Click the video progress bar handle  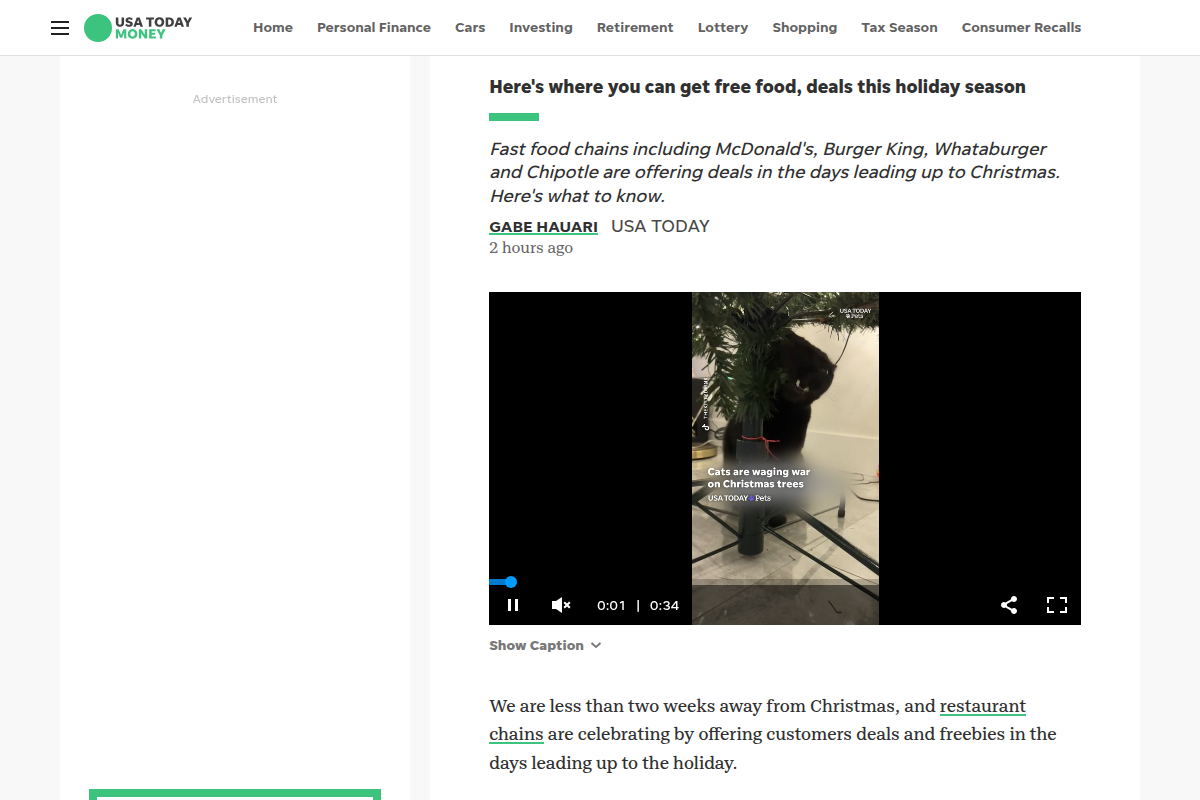pos(511,582)
